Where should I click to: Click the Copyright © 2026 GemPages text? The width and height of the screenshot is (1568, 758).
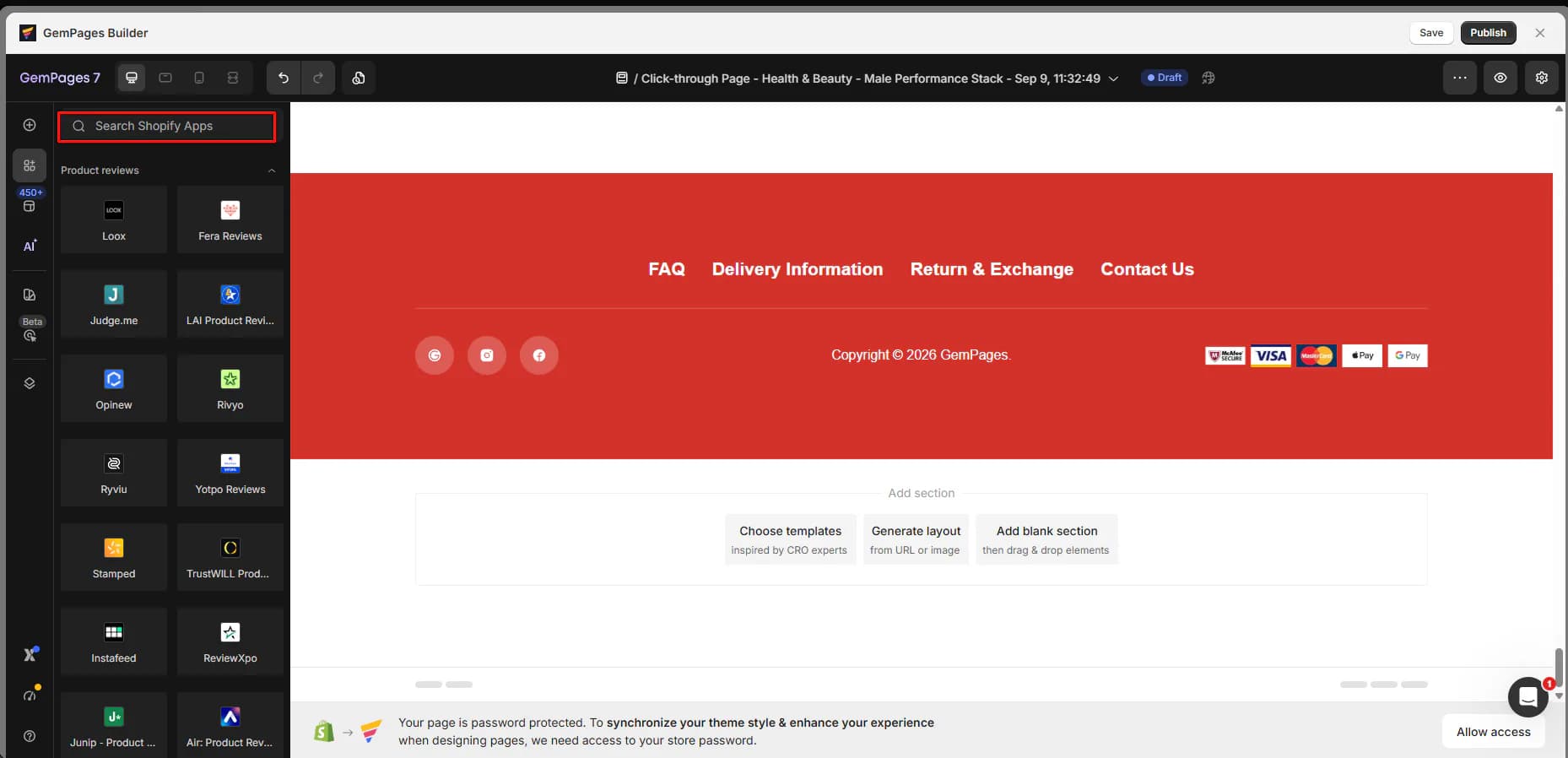[921, 355]
